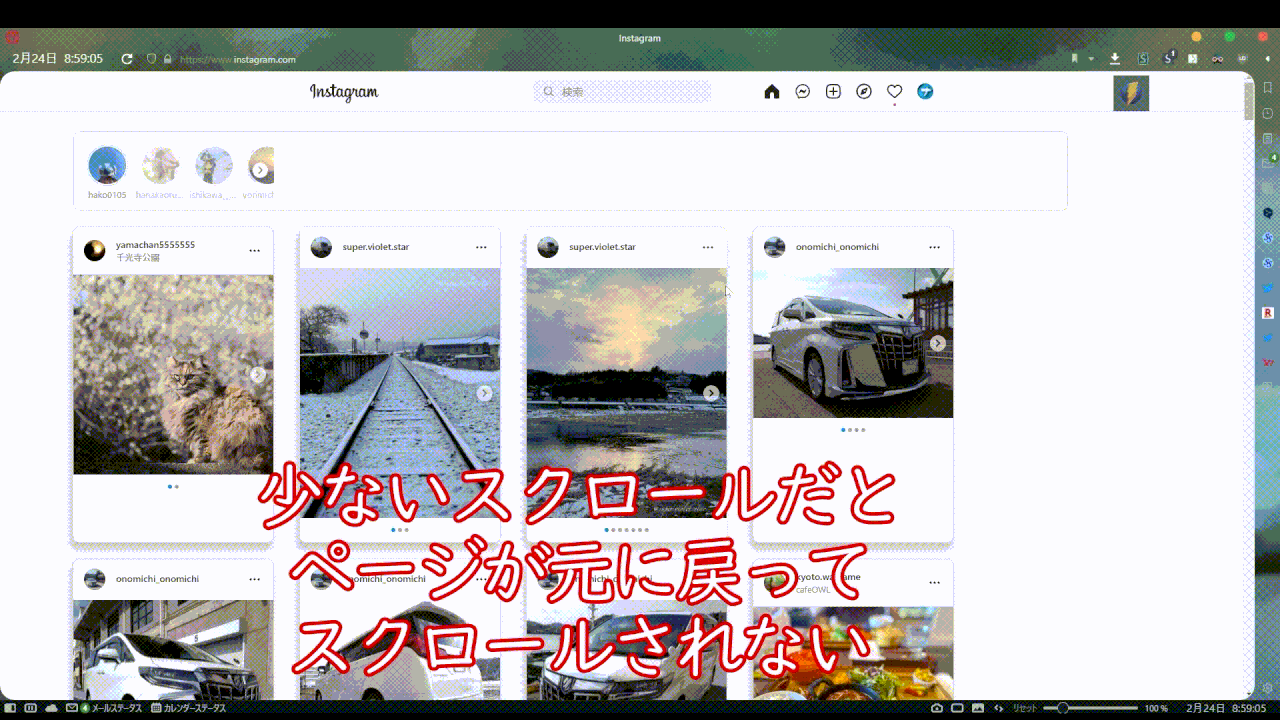Open sync cloud icon in status bar
1280x720 pixels.
(51, 708)
